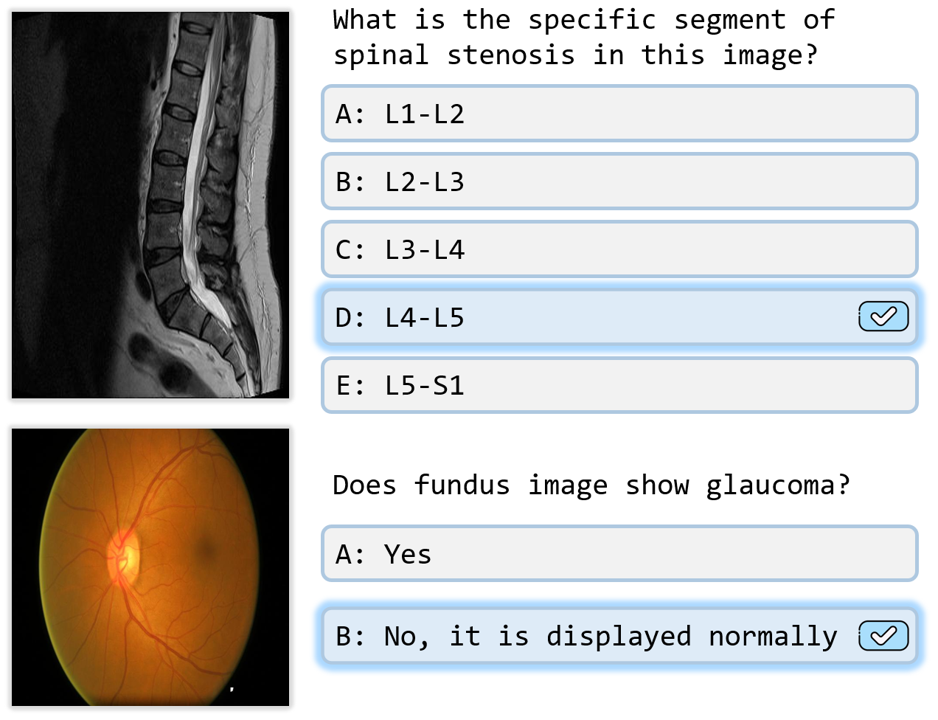
Task: Pick answer C: L3-L4
Action: 619,250
